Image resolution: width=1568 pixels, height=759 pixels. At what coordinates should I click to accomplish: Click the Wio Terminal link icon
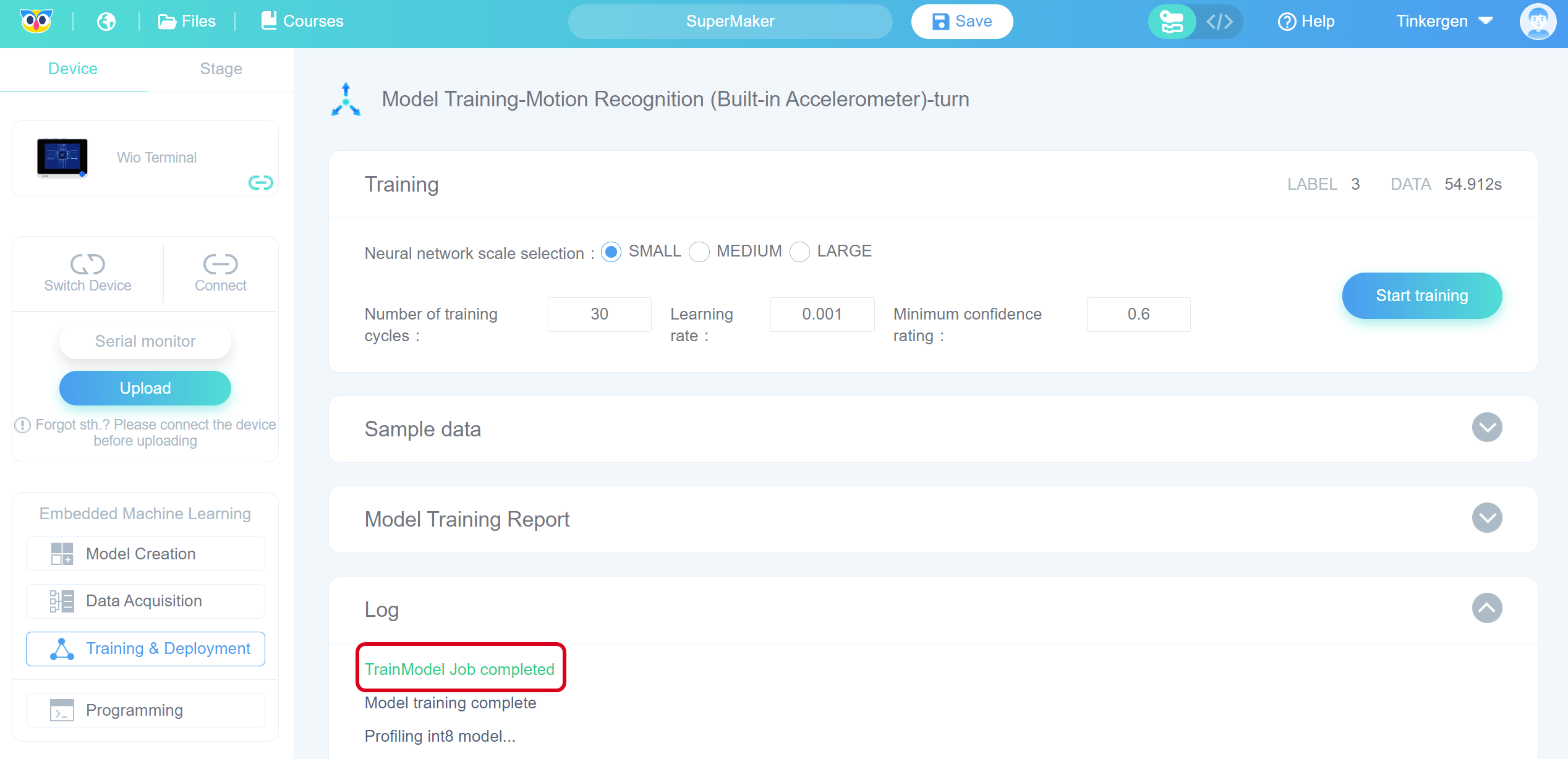(x=260, y=182)
